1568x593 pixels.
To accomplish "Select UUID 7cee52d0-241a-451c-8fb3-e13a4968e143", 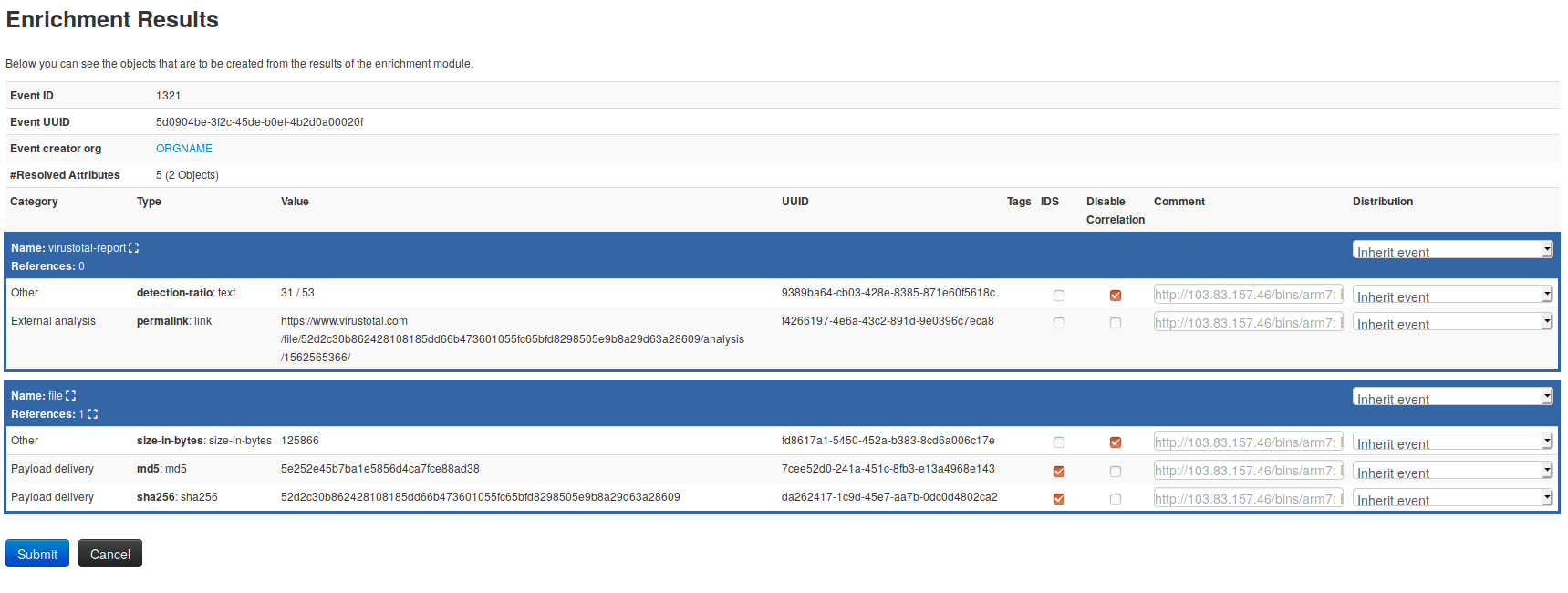I will [x=888, y=469].
